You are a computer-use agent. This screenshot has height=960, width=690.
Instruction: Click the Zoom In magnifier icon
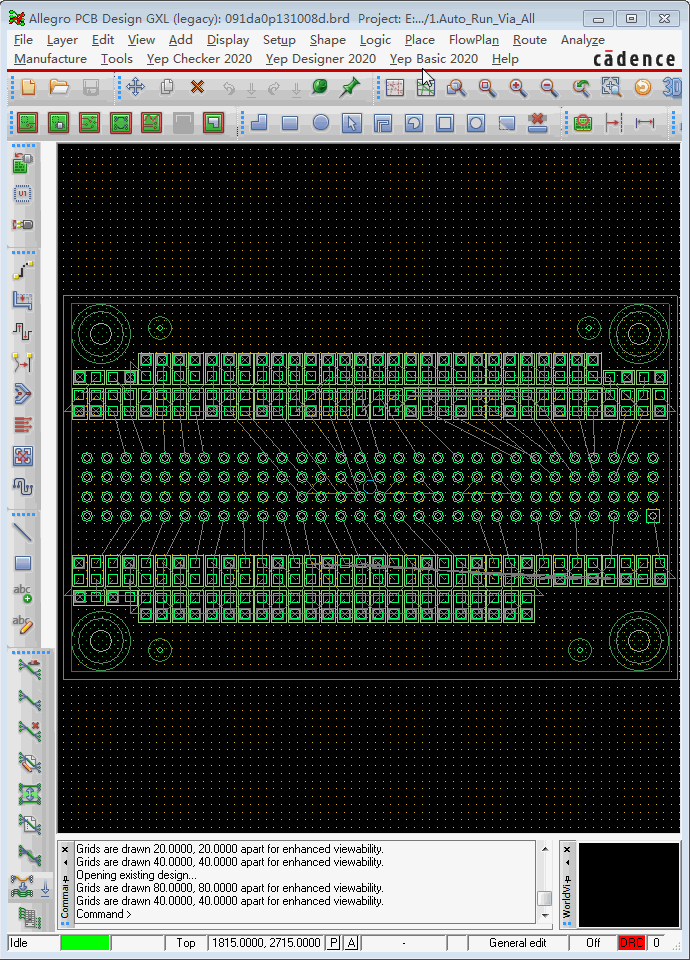[518, 88]
